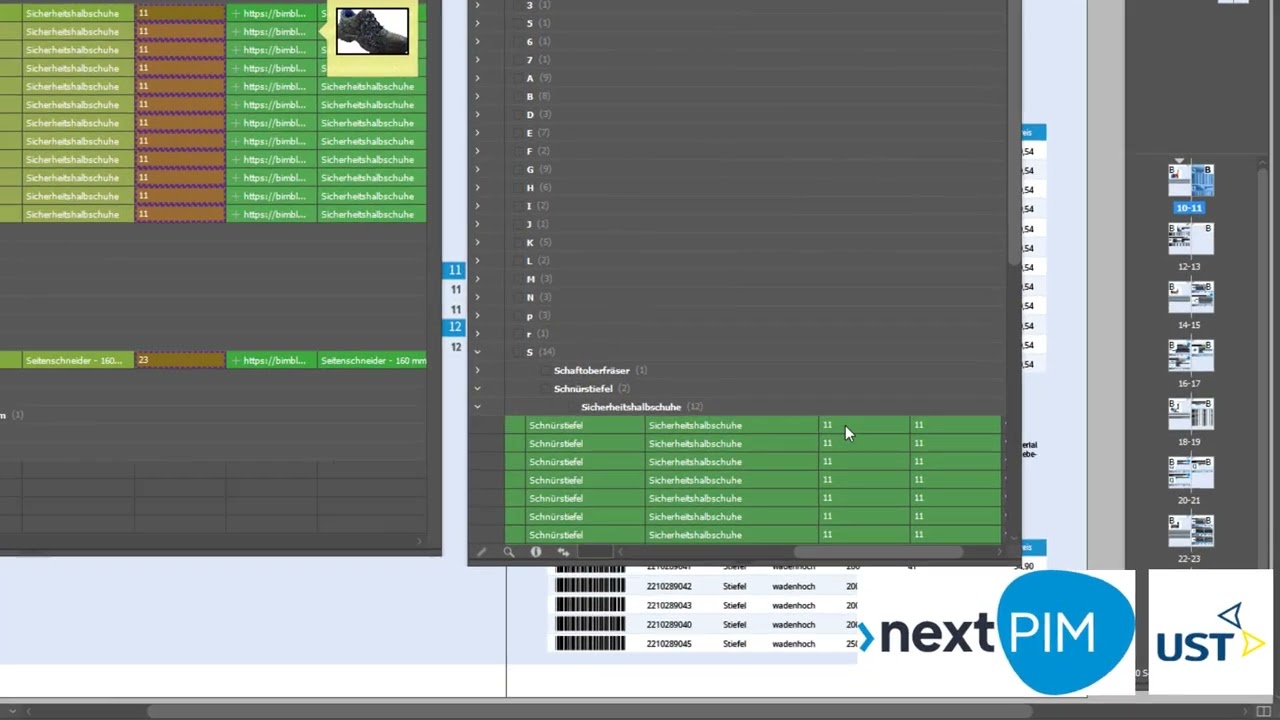
Task: Open the https://bimbl... link in the Seitenschneider row
Action: (273, 360)
